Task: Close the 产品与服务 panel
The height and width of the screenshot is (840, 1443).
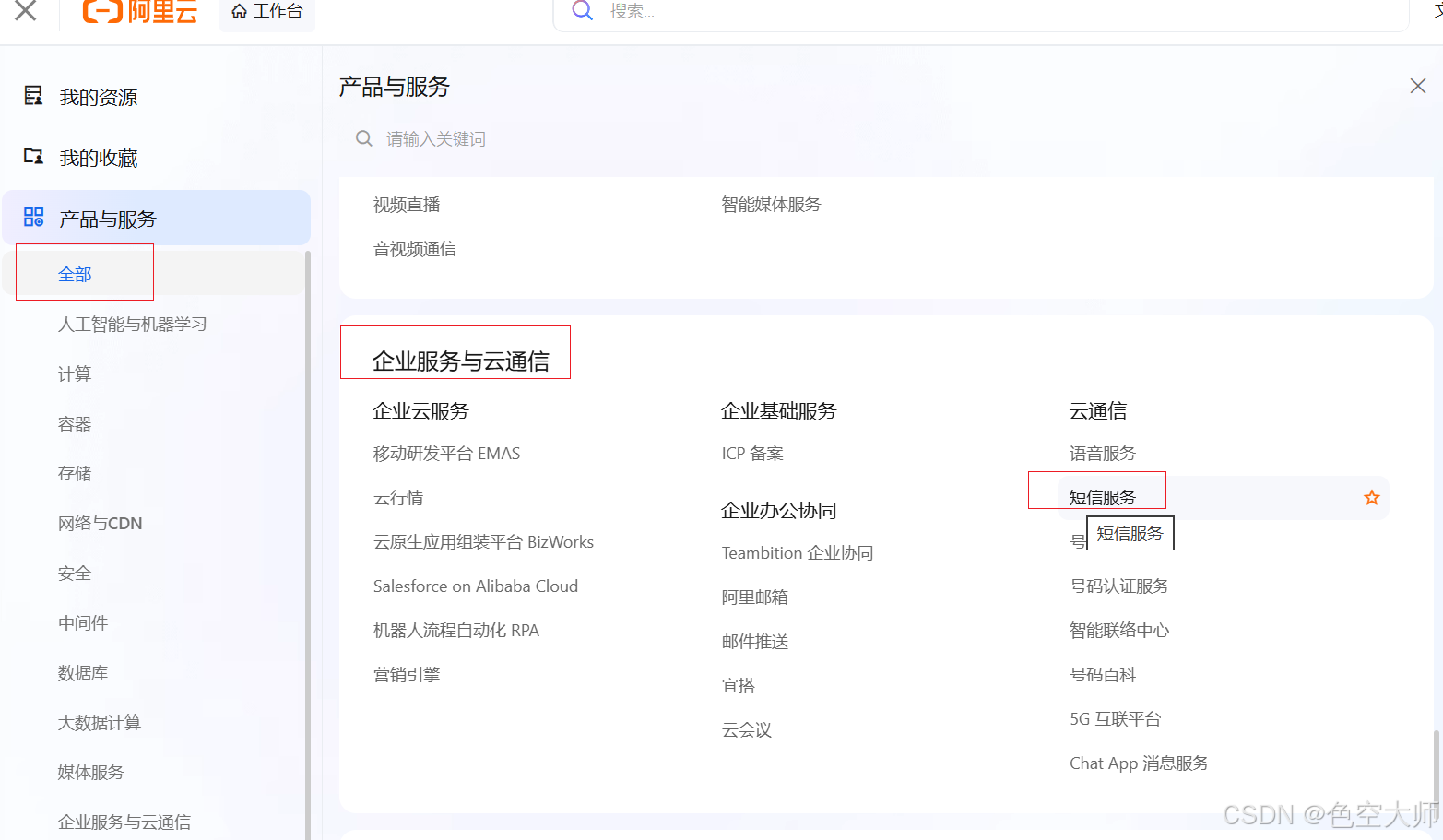Action: (x=1418, y=86)
